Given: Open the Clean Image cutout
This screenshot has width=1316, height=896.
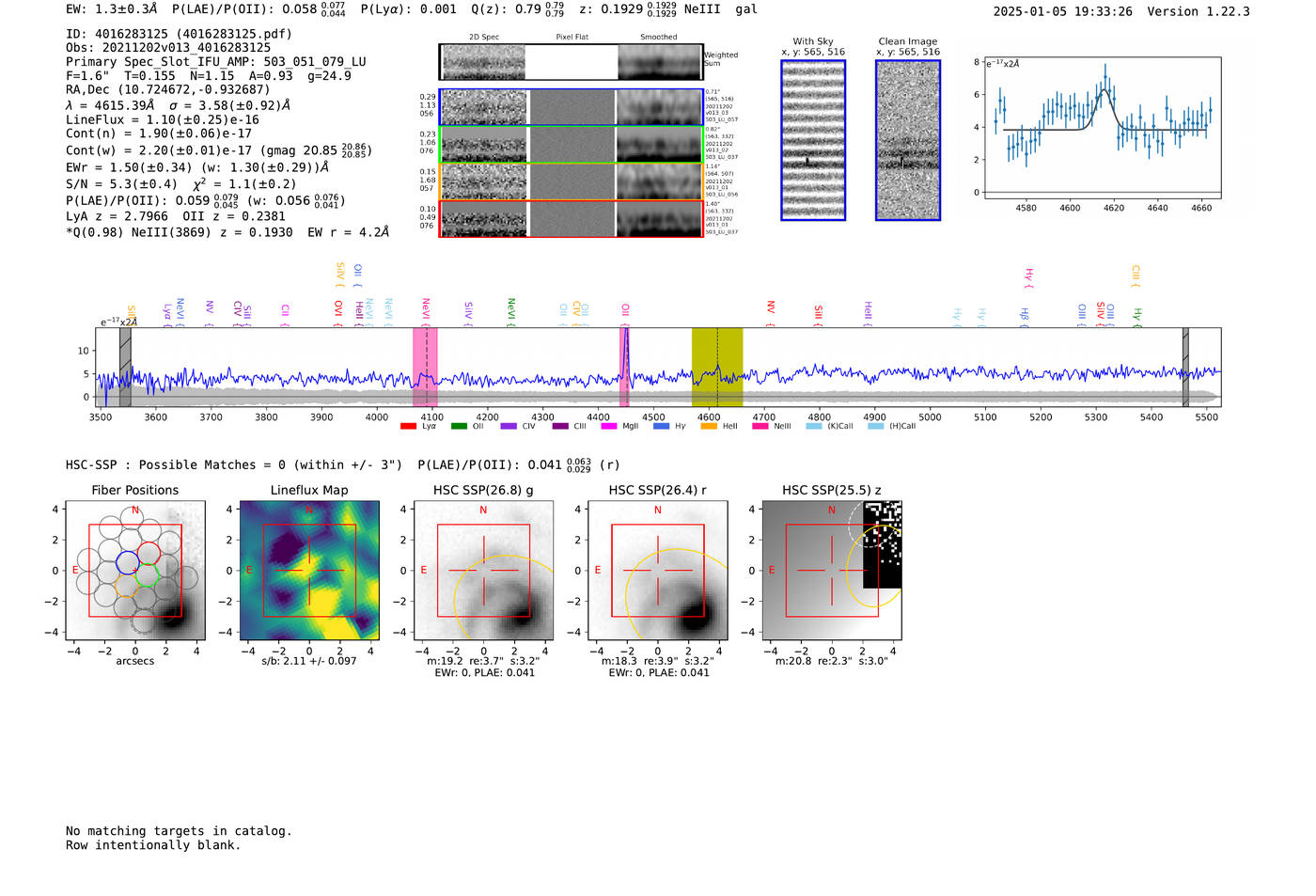Looking at the screenshot, I should [x=908, y=140].
